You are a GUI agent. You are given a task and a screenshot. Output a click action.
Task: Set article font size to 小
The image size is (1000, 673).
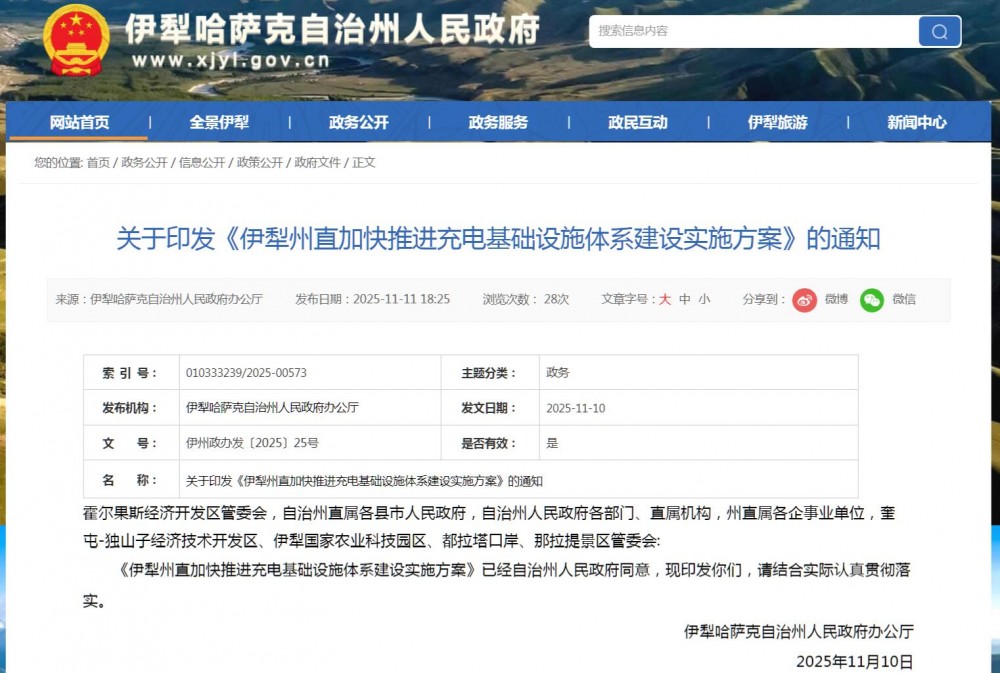pyautogui.click(x=704, y=299)
